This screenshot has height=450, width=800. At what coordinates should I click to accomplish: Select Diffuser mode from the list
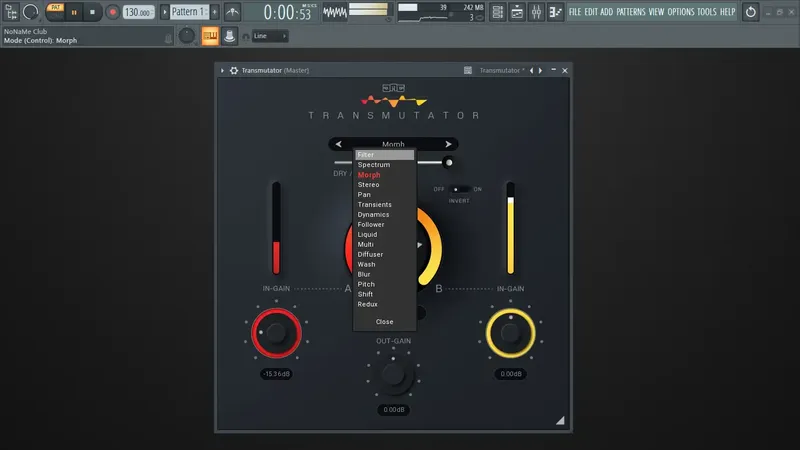[x=385, y=255]
